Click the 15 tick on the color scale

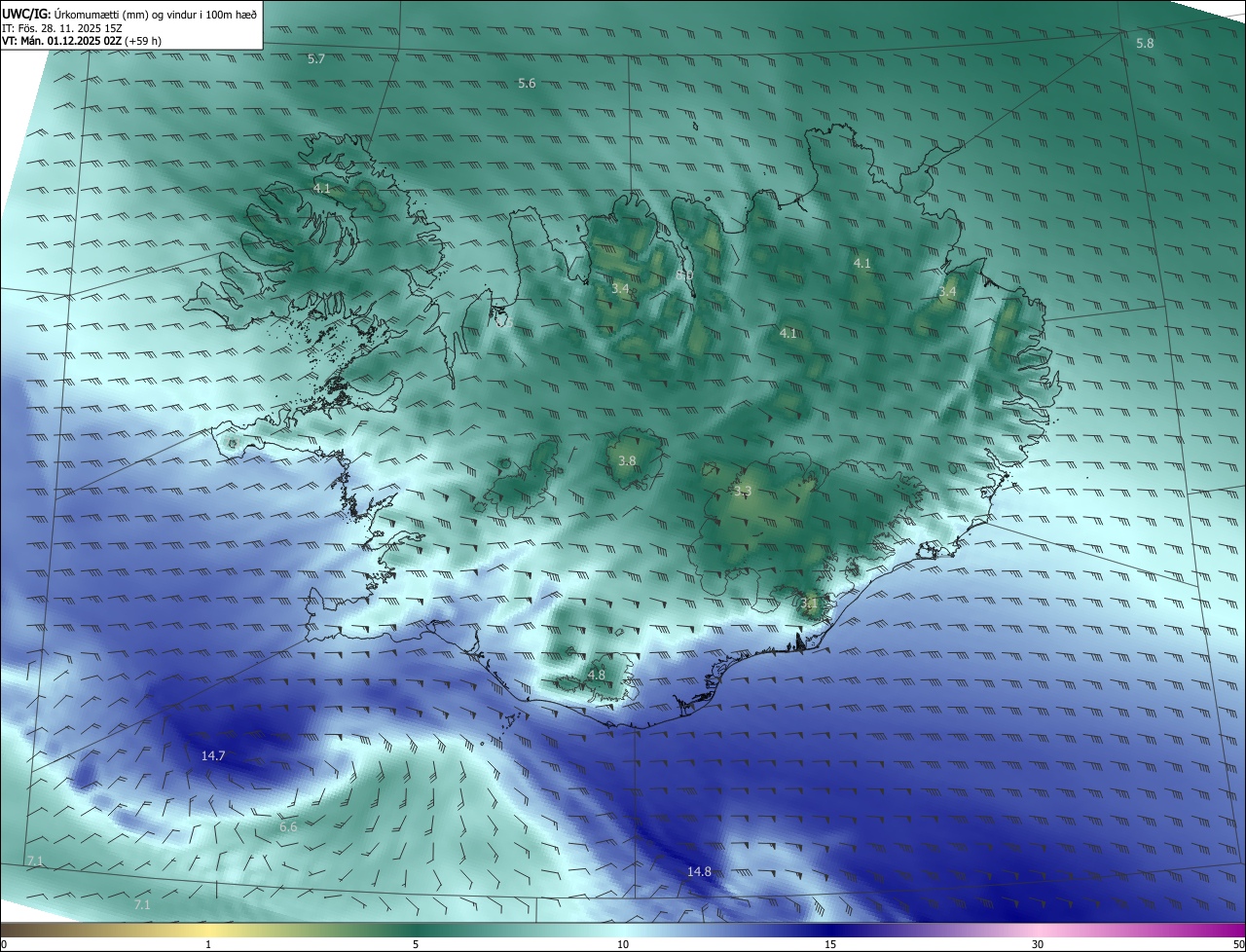point(830,944)
